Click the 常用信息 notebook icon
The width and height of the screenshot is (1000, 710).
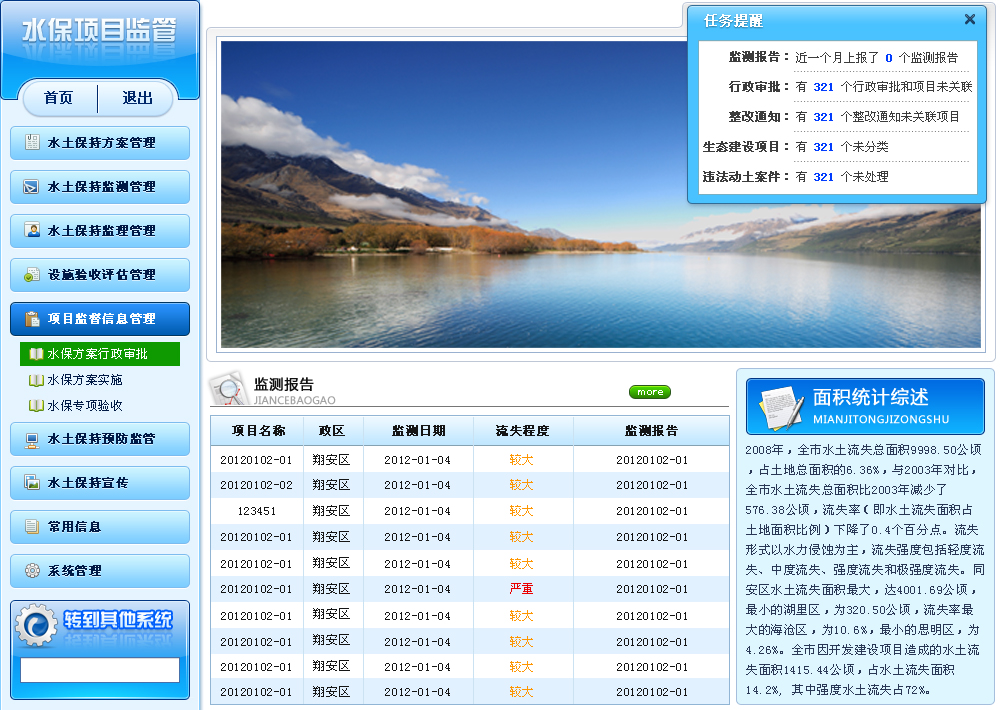(32, 527)
